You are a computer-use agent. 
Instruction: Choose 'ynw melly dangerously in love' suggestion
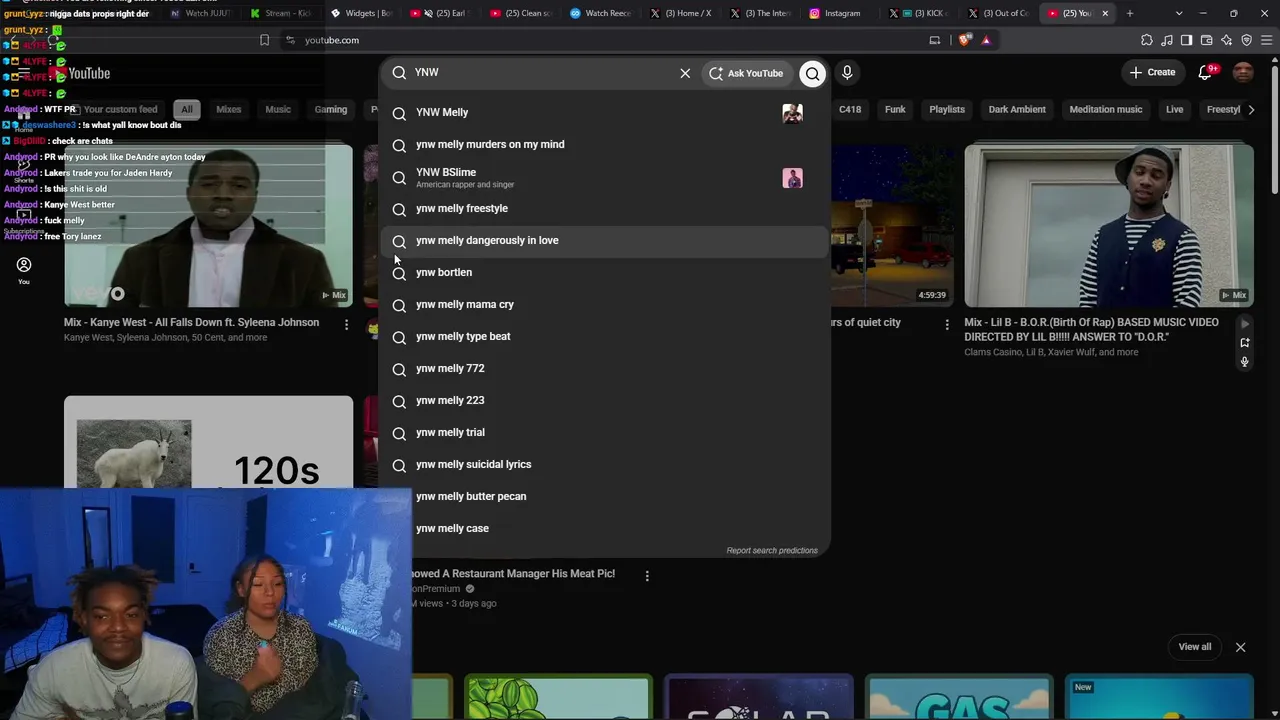pos(605,241)
